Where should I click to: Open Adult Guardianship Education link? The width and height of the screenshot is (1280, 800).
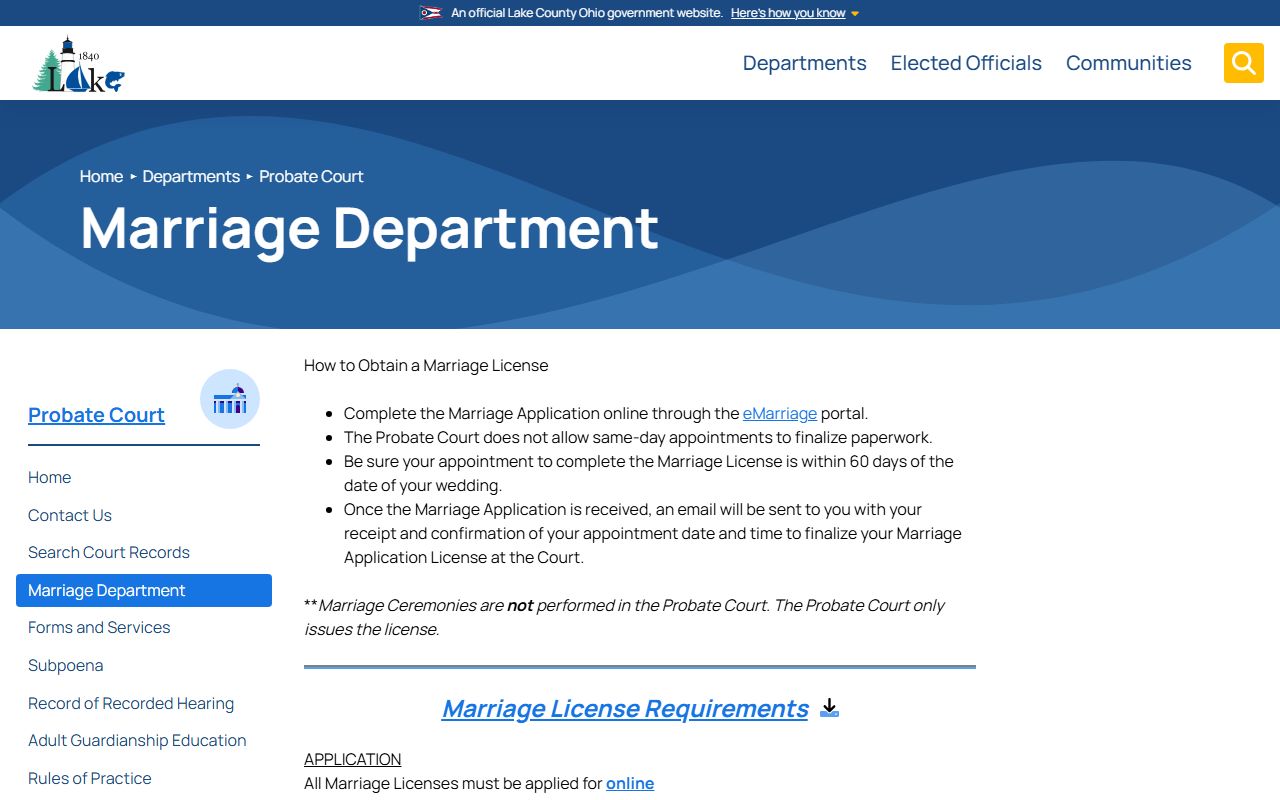click(137, 740)
